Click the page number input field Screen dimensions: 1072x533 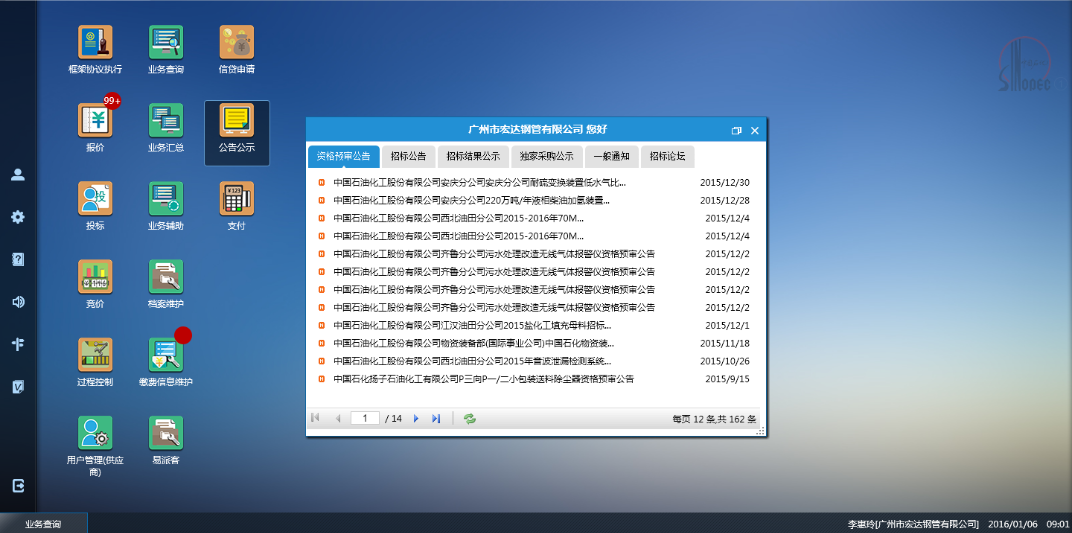tap(365, 419)
